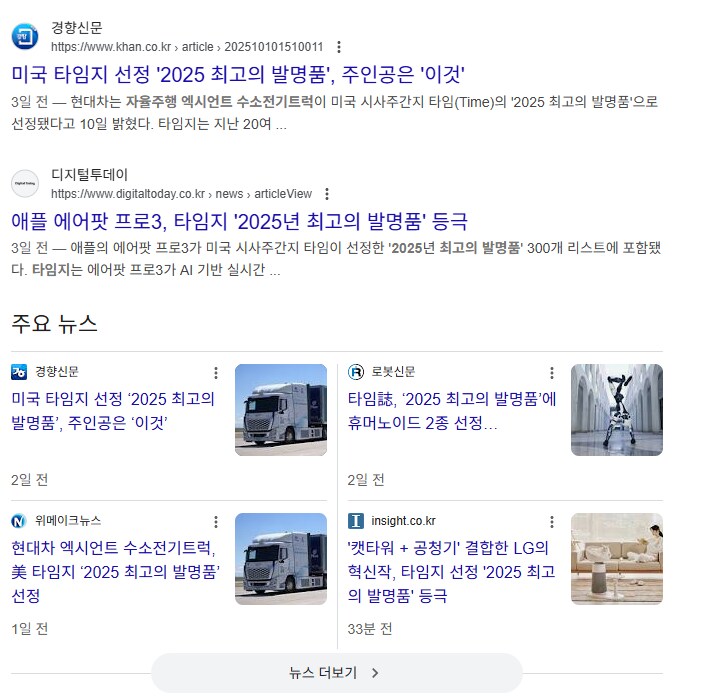Click the 로봇신문 source logo

(x=356, y=372)
